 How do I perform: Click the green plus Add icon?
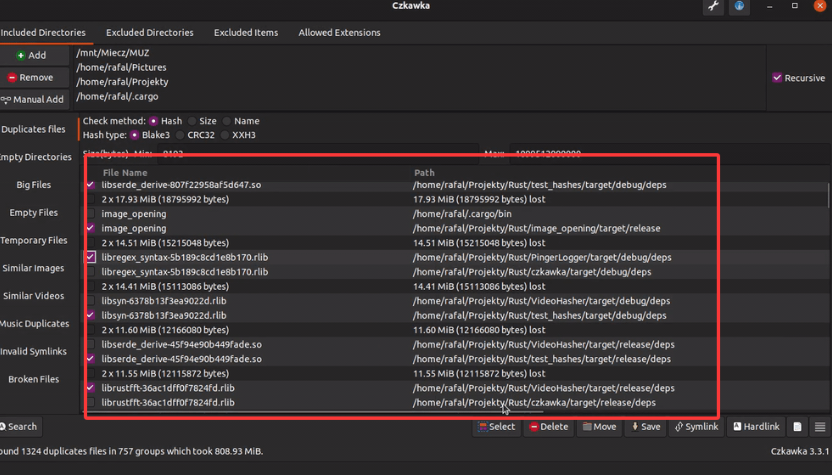pos(21,56)
